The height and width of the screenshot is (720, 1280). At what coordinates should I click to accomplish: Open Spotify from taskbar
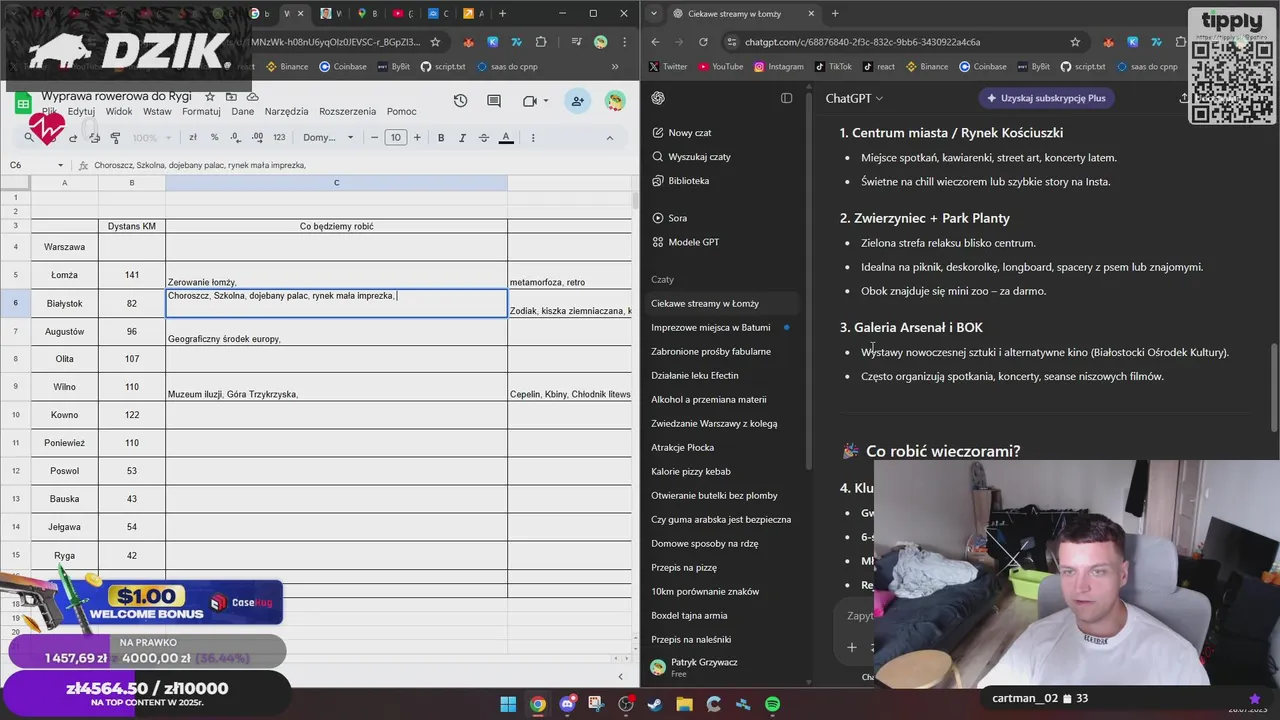pos(773,704)
